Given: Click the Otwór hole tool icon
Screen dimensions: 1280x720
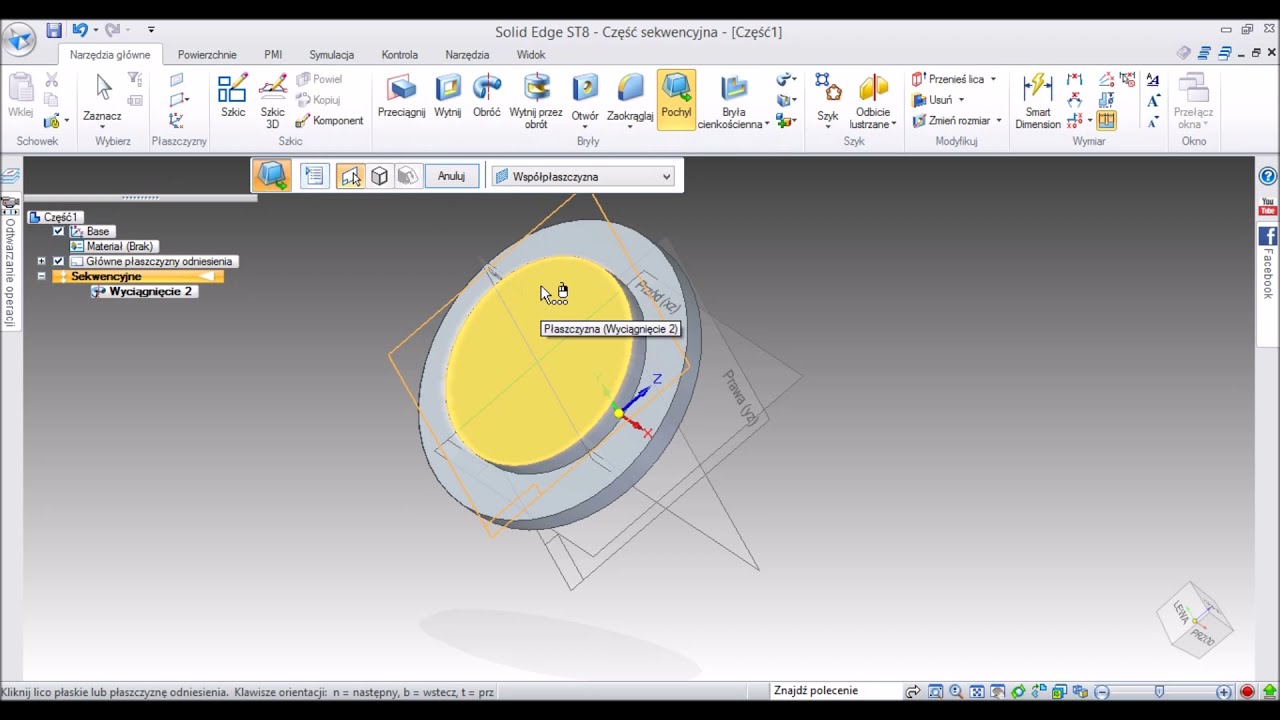Looking at the screenshot, I should point(585,88).
